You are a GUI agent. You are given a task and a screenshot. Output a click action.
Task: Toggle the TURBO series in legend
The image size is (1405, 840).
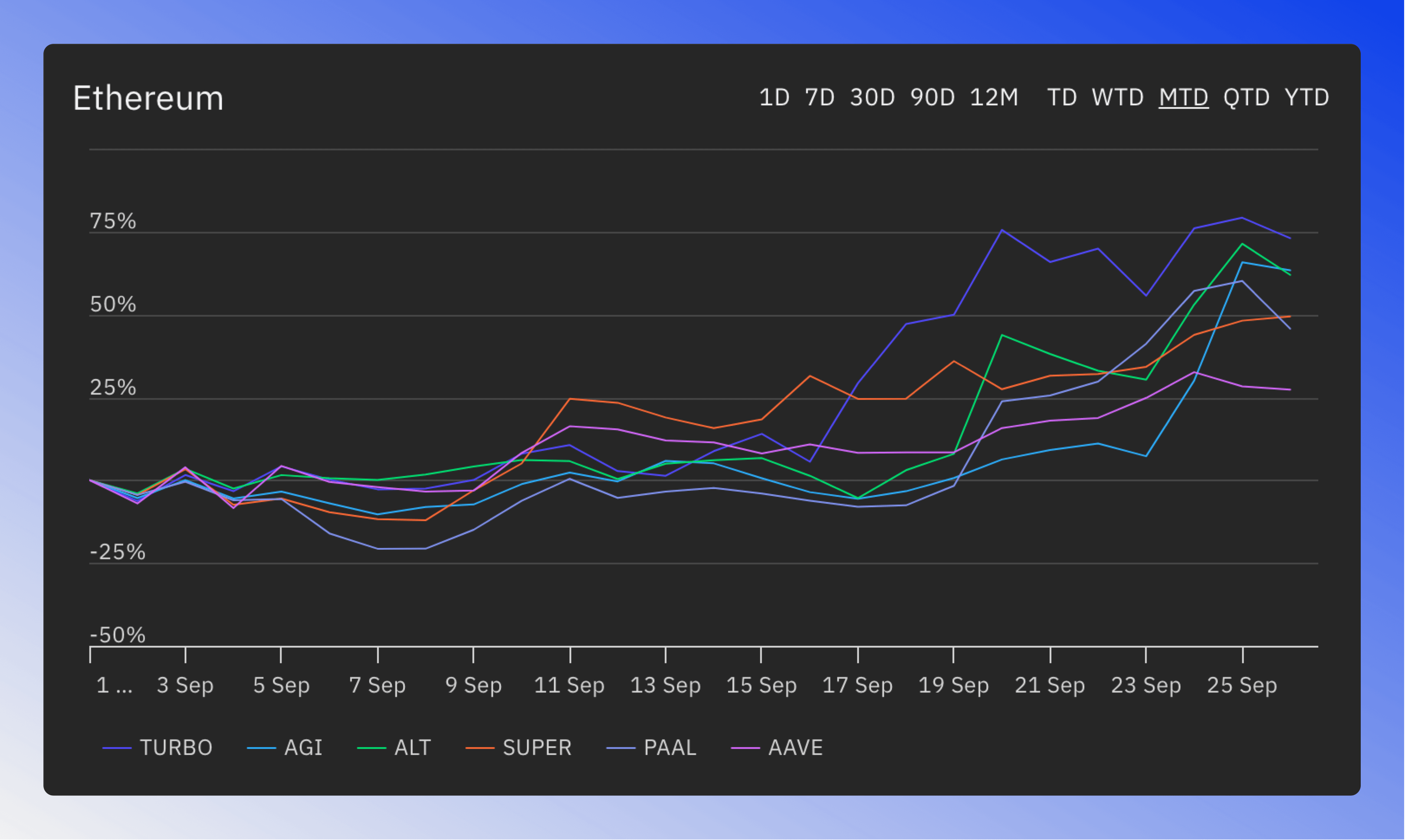(x=157, y=748)
